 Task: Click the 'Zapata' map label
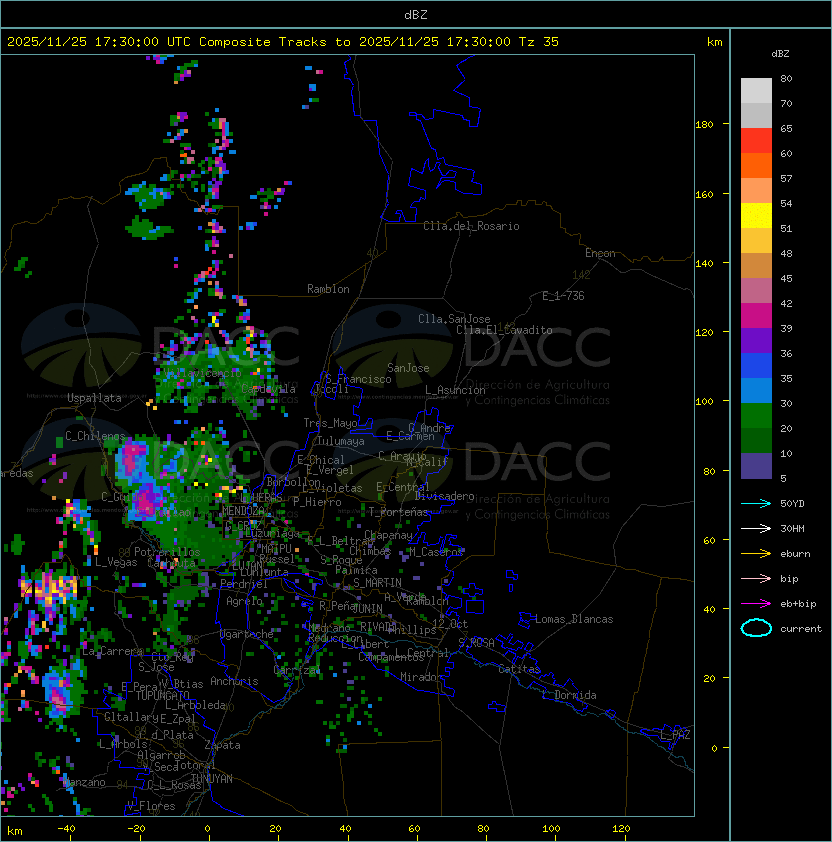pyautogui.click(x=222, y=745)
